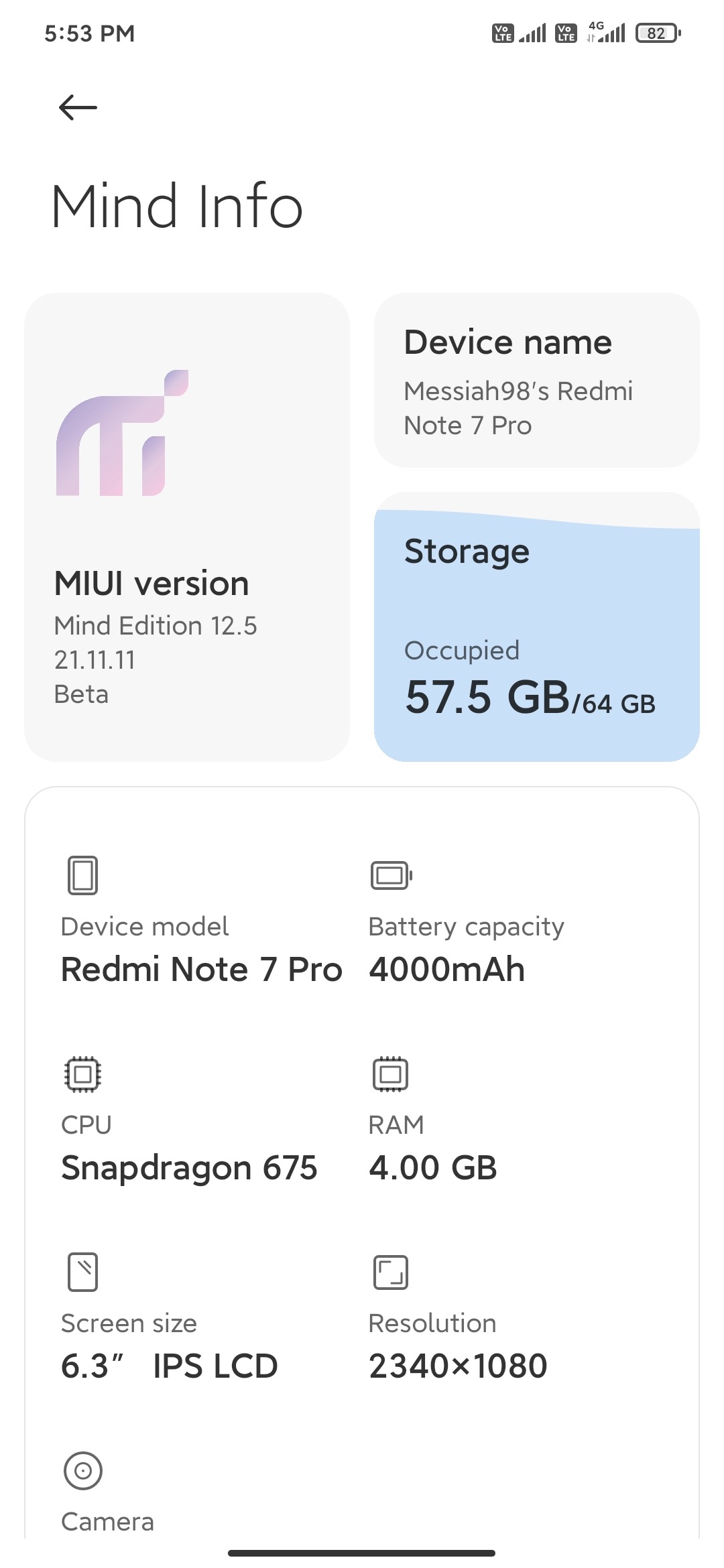Screen dimensions: 724x1568
Task: Tap the Resolution icon
Action: click(x=390, y=1272)
